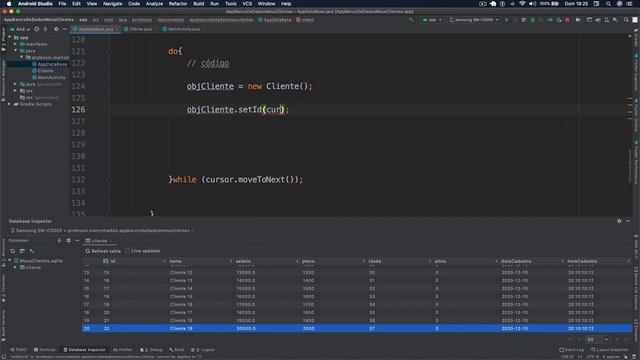Collapse MeusClientes.sqlite database node
This screenshot has height=360, width=640.
[x=10, y=260]
